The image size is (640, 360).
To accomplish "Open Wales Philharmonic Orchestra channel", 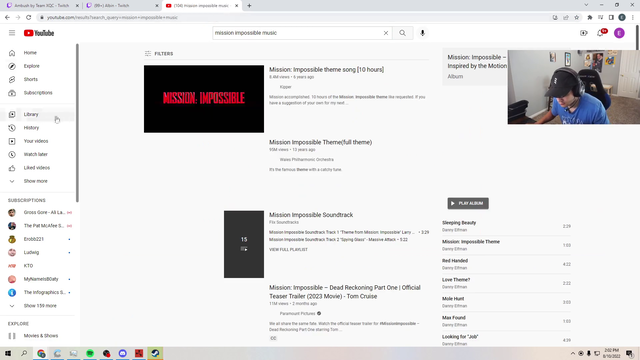I will (x=307, y=160).
